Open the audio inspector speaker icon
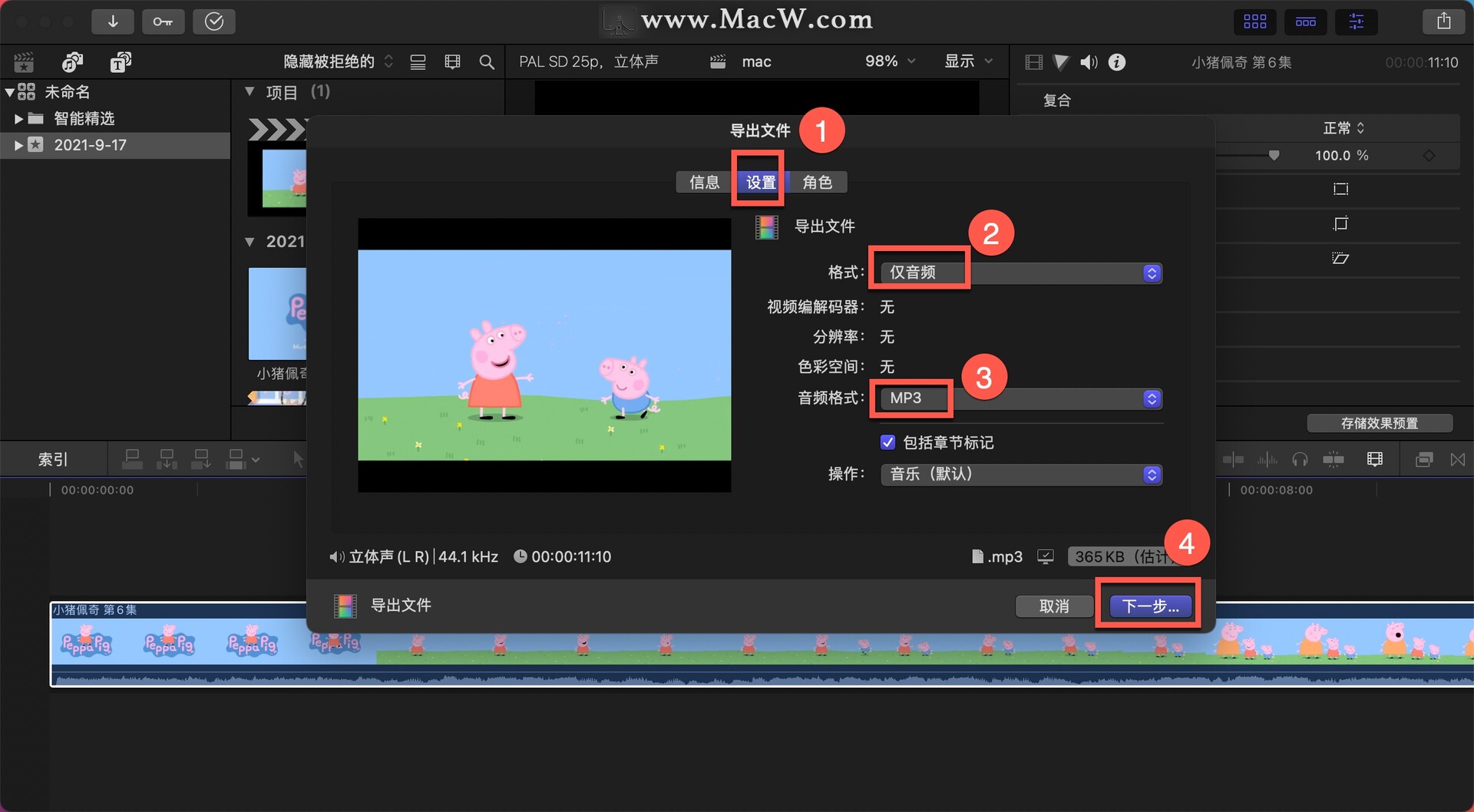The height and width of the screenshot is (812, 1474). 1089,62
